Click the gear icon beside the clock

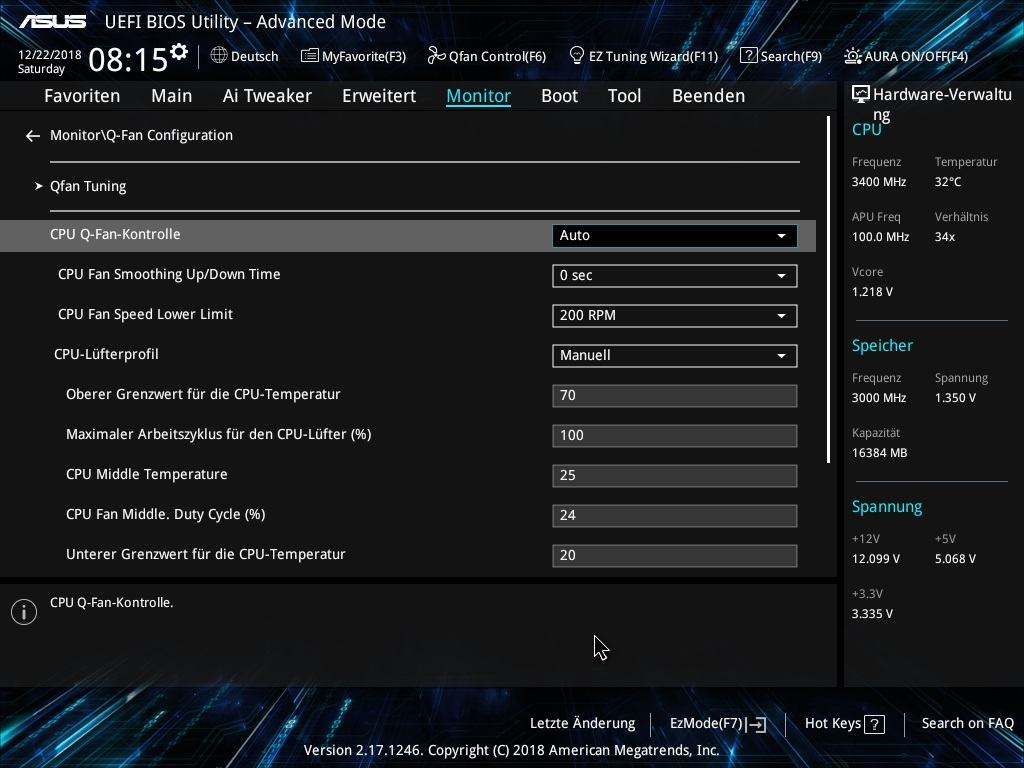point(179,52)
